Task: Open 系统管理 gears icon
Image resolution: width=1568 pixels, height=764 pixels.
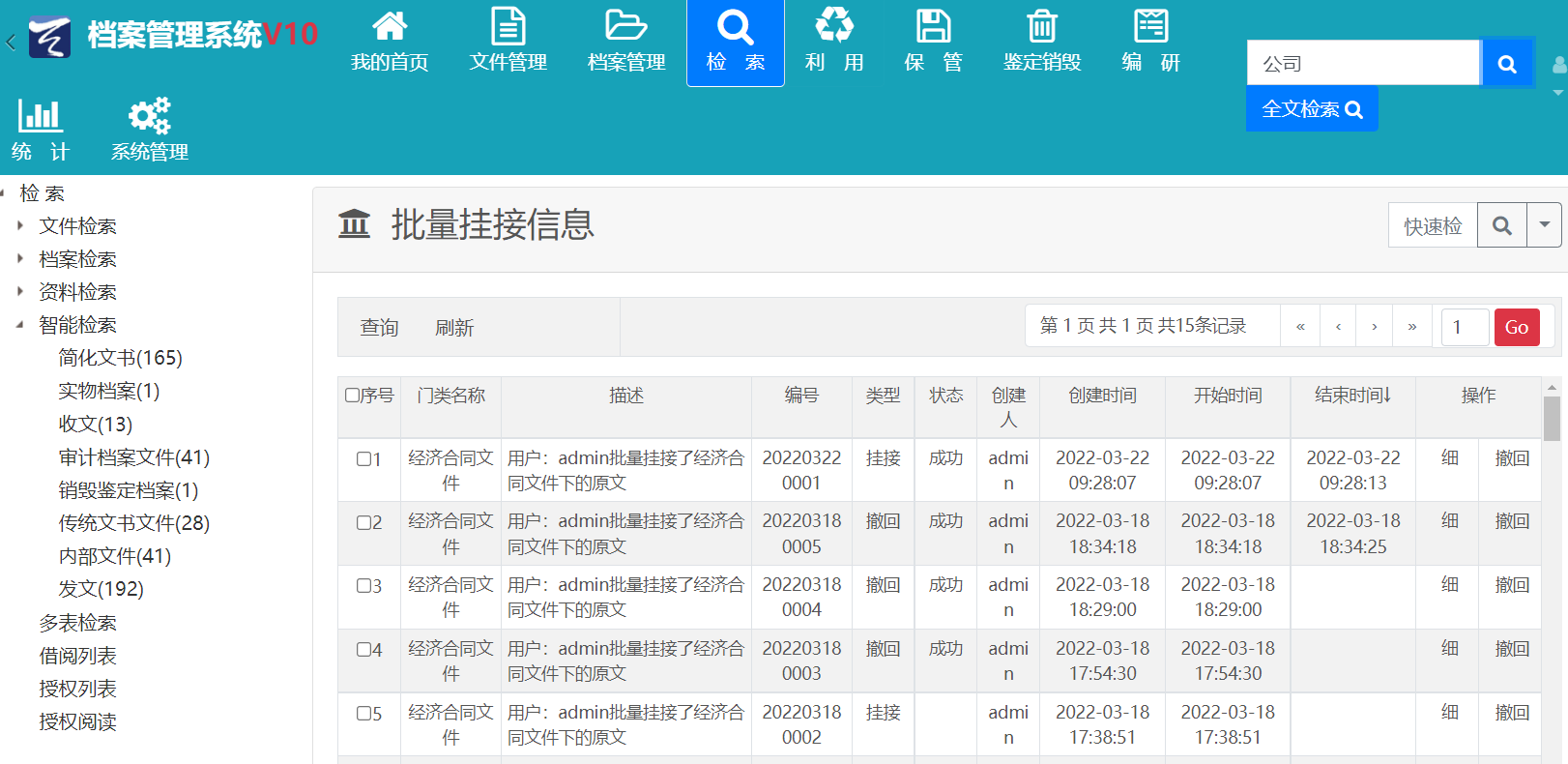Action: [149, 116]
